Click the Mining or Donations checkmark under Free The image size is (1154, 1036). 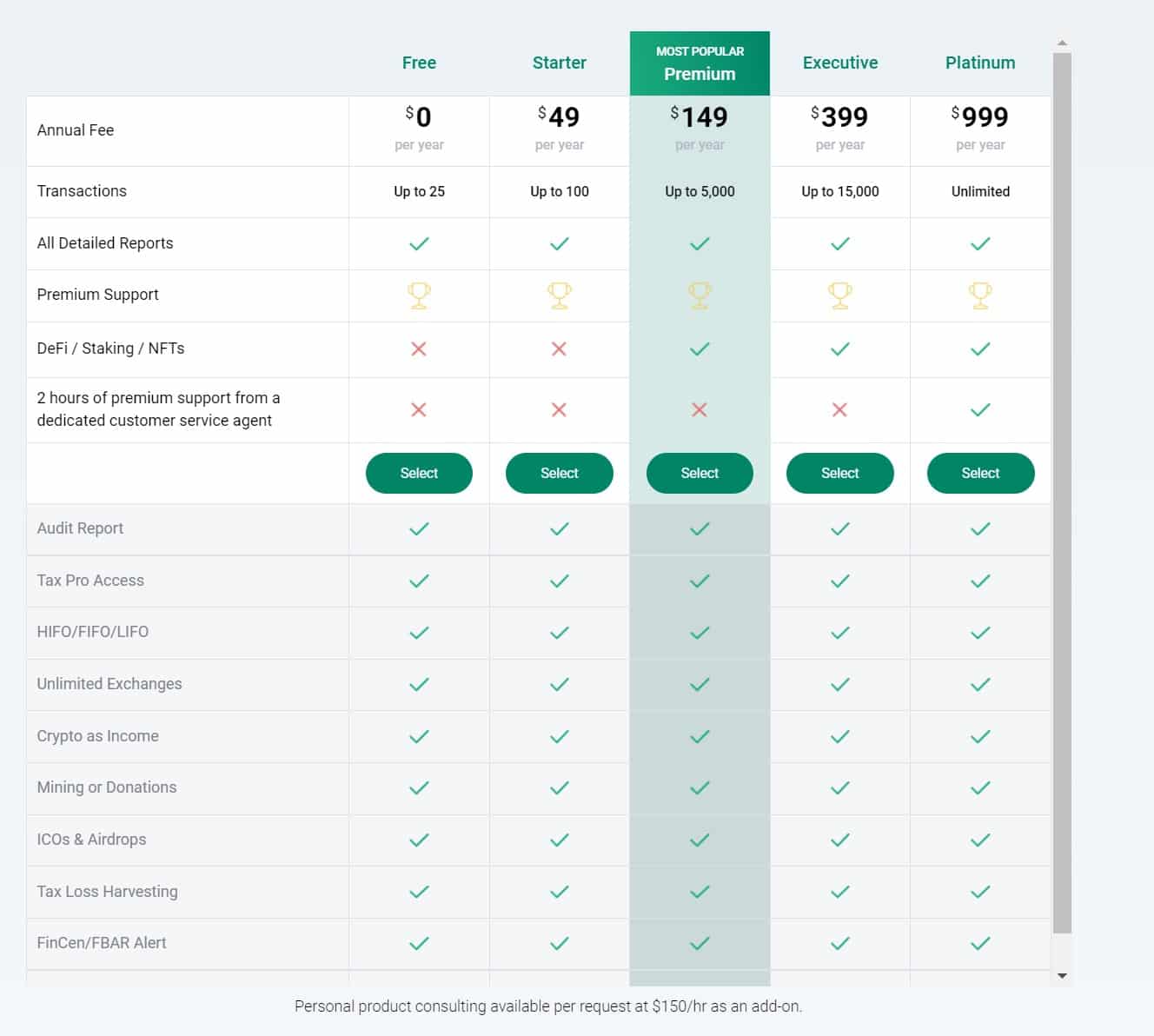(x=419, y=787)
